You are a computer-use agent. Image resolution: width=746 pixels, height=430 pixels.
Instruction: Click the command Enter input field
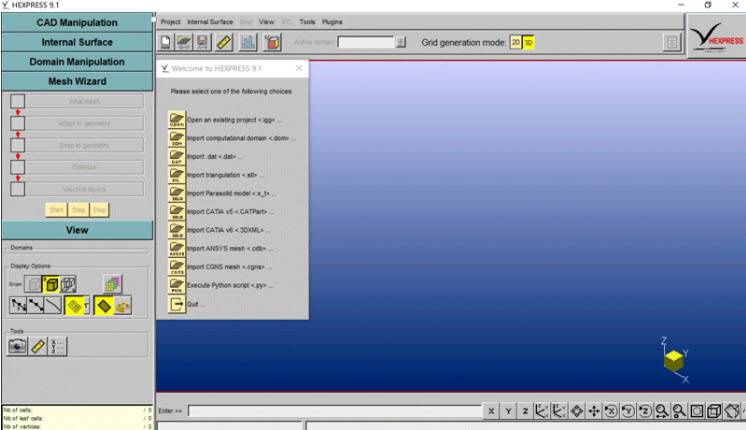pos(334,411)
